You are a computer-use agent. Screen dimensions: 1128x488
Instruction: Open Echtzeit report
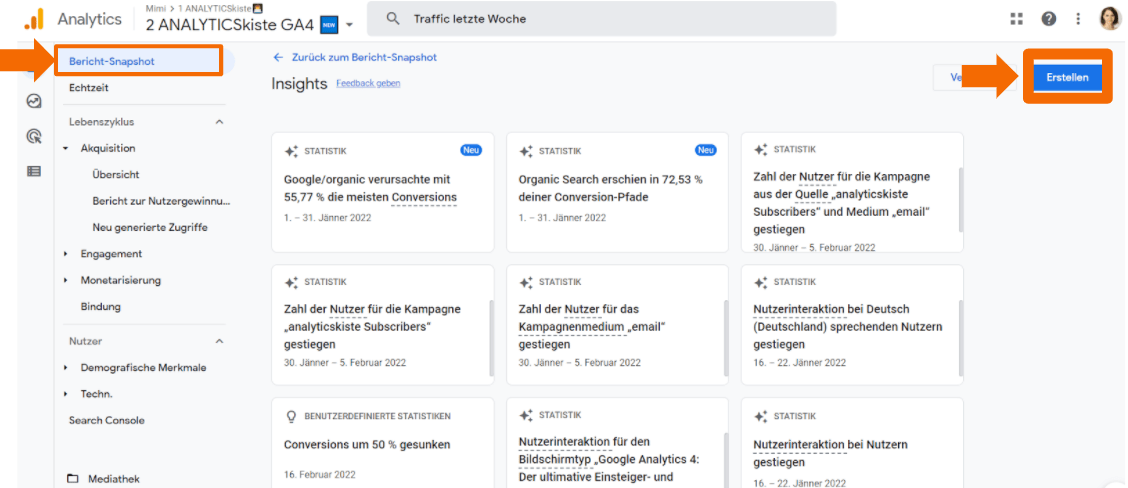[x=88, y=88]
